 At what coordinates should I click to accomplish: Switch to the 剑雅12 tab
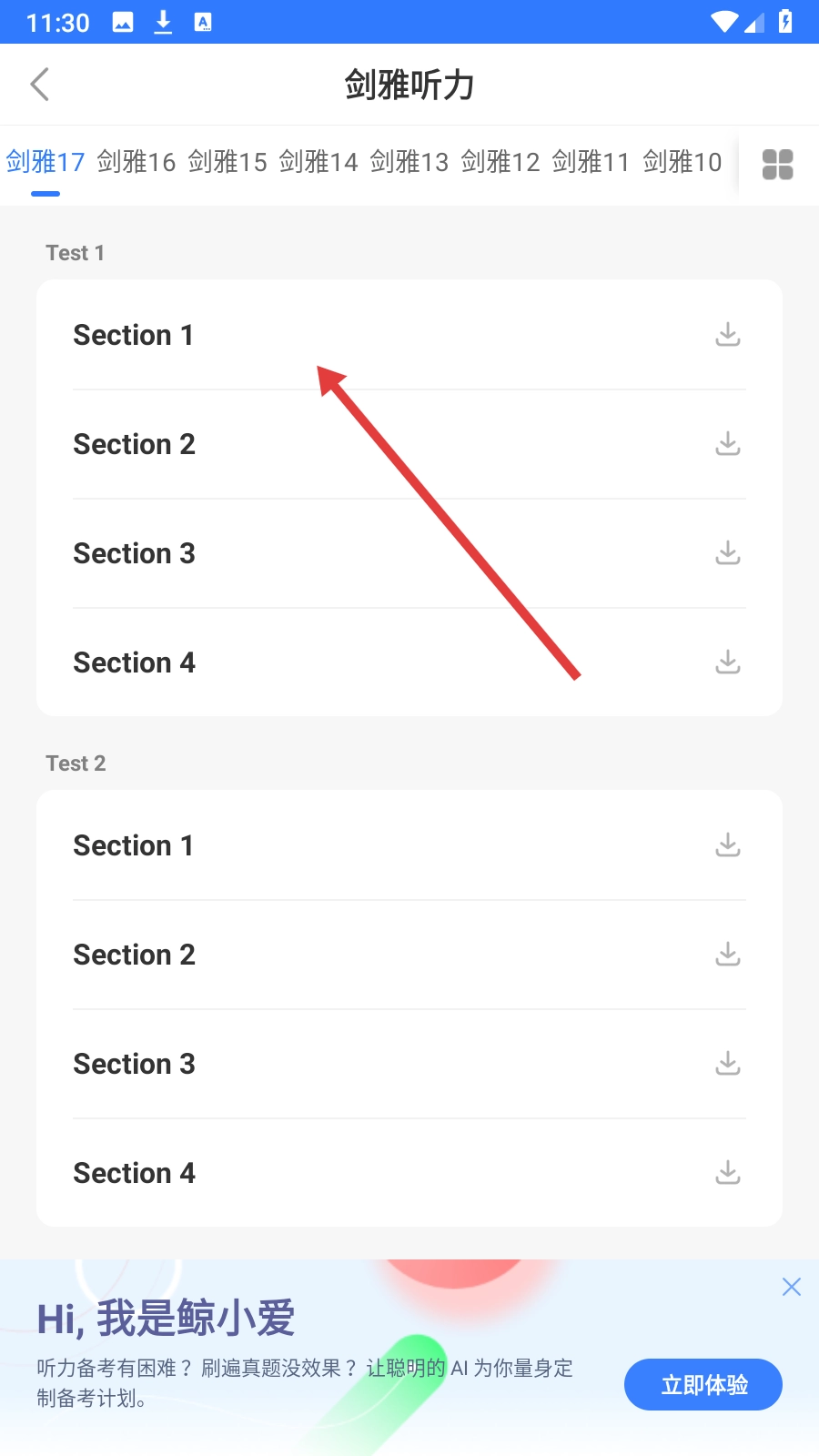[500, 163]
